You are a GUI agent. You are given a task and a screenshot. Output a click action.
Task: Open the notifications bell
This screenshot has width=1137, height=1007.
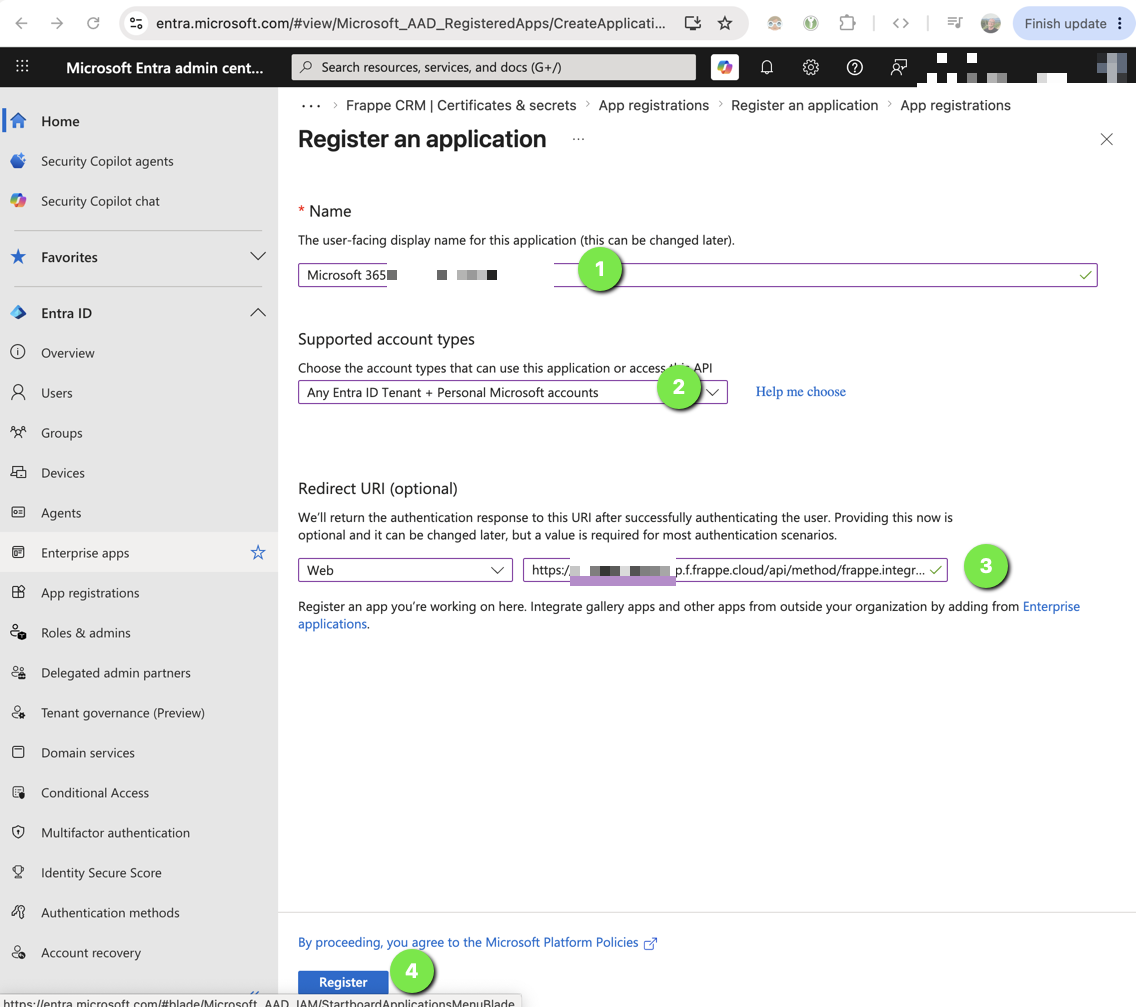pyautogui.click(x=766, y=67)
